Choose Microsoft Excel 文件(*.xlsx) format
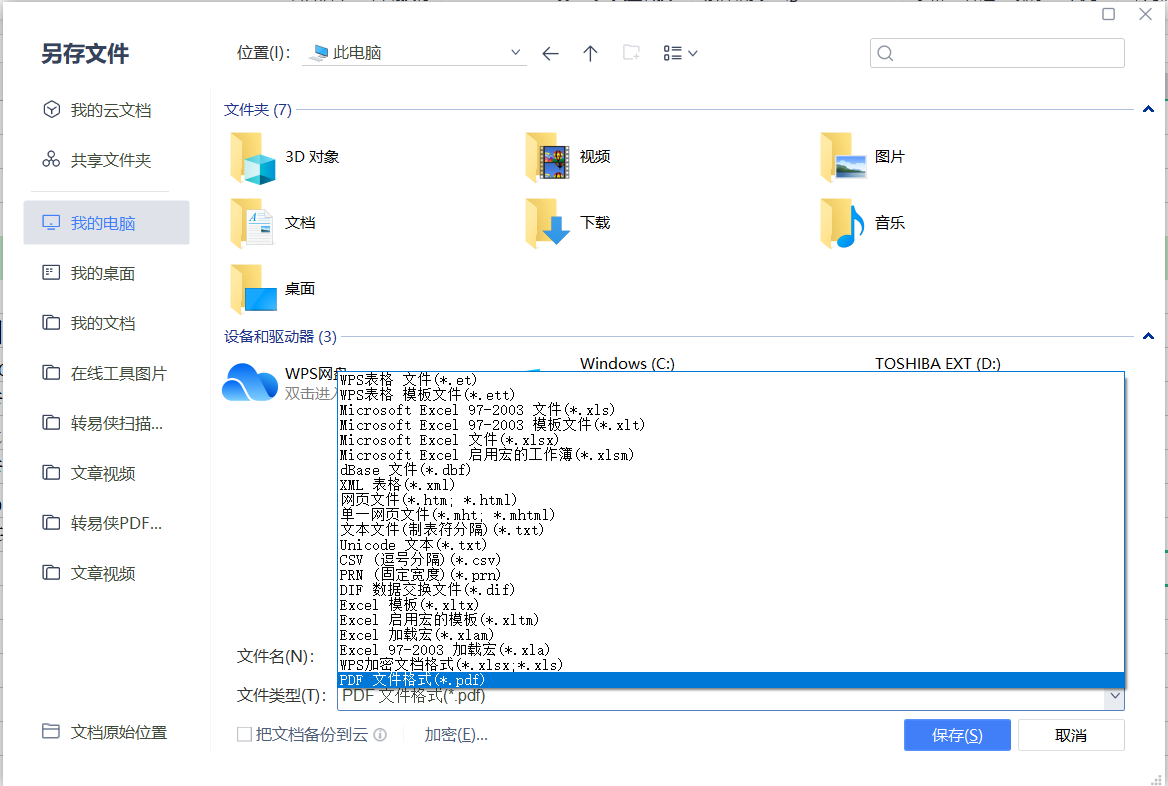Viewport: 1168px width, 786px height. pos(730,440)
